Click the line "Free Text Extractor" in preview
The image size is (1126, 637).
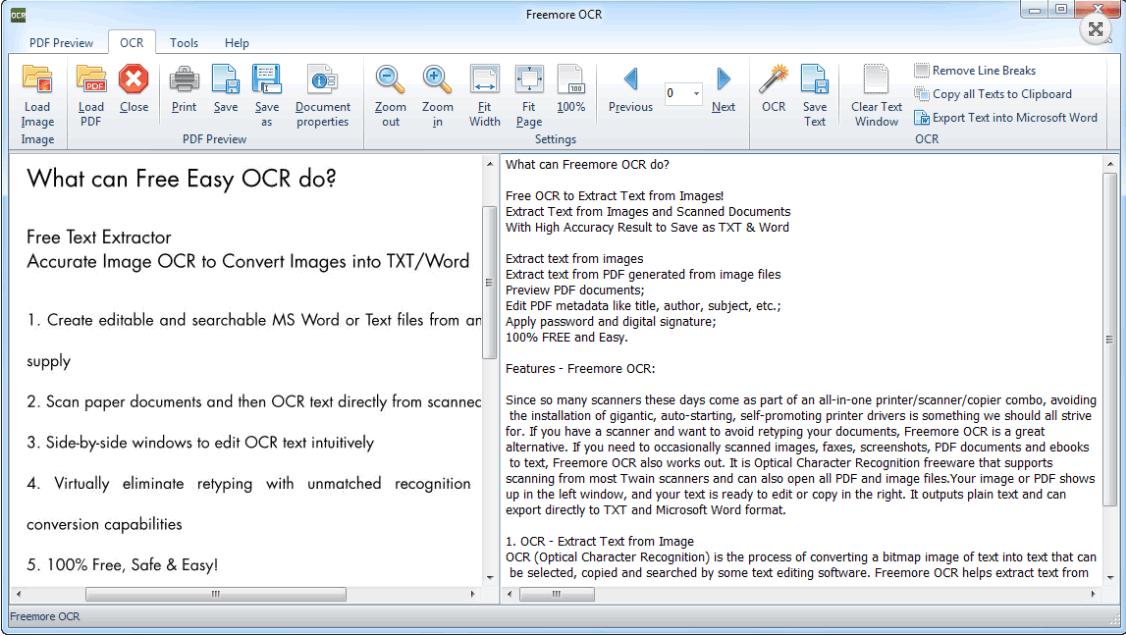(99, 237)
